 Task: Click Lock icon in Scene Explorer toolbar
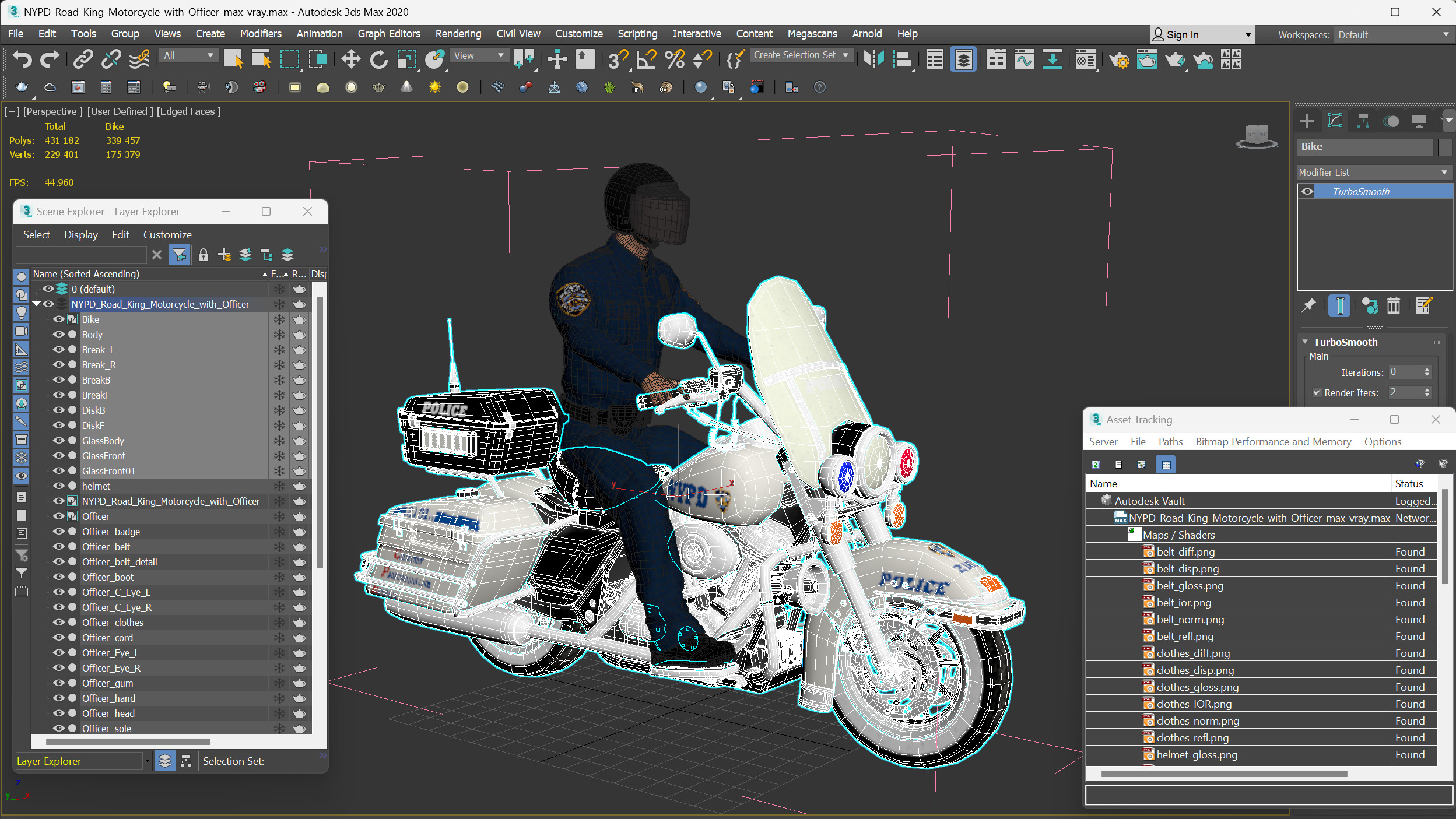tap(203, 255)
